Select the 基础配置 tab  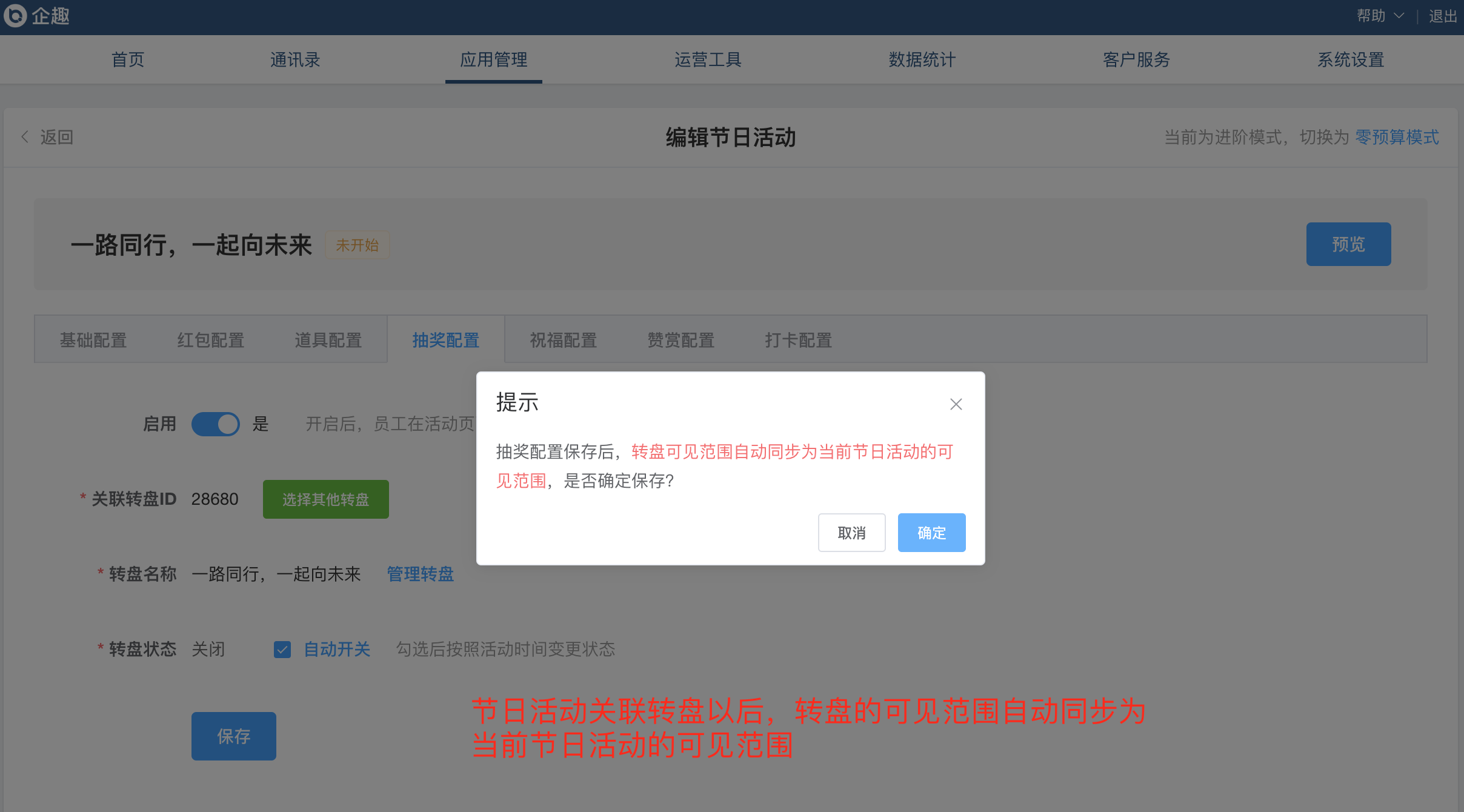point(93,340)
